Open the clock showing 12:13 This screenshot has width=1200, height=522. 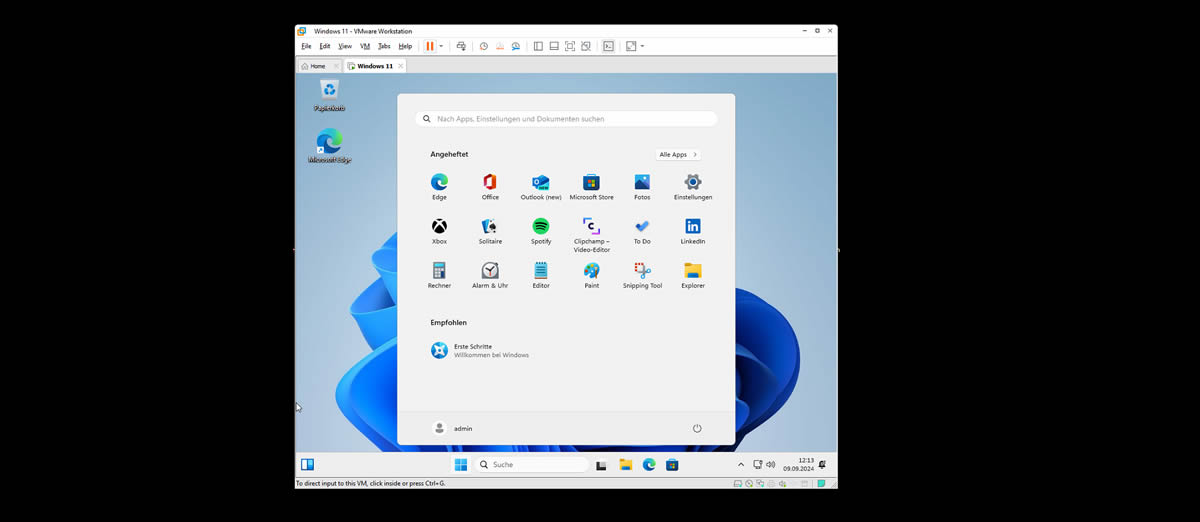coord(798,465)
